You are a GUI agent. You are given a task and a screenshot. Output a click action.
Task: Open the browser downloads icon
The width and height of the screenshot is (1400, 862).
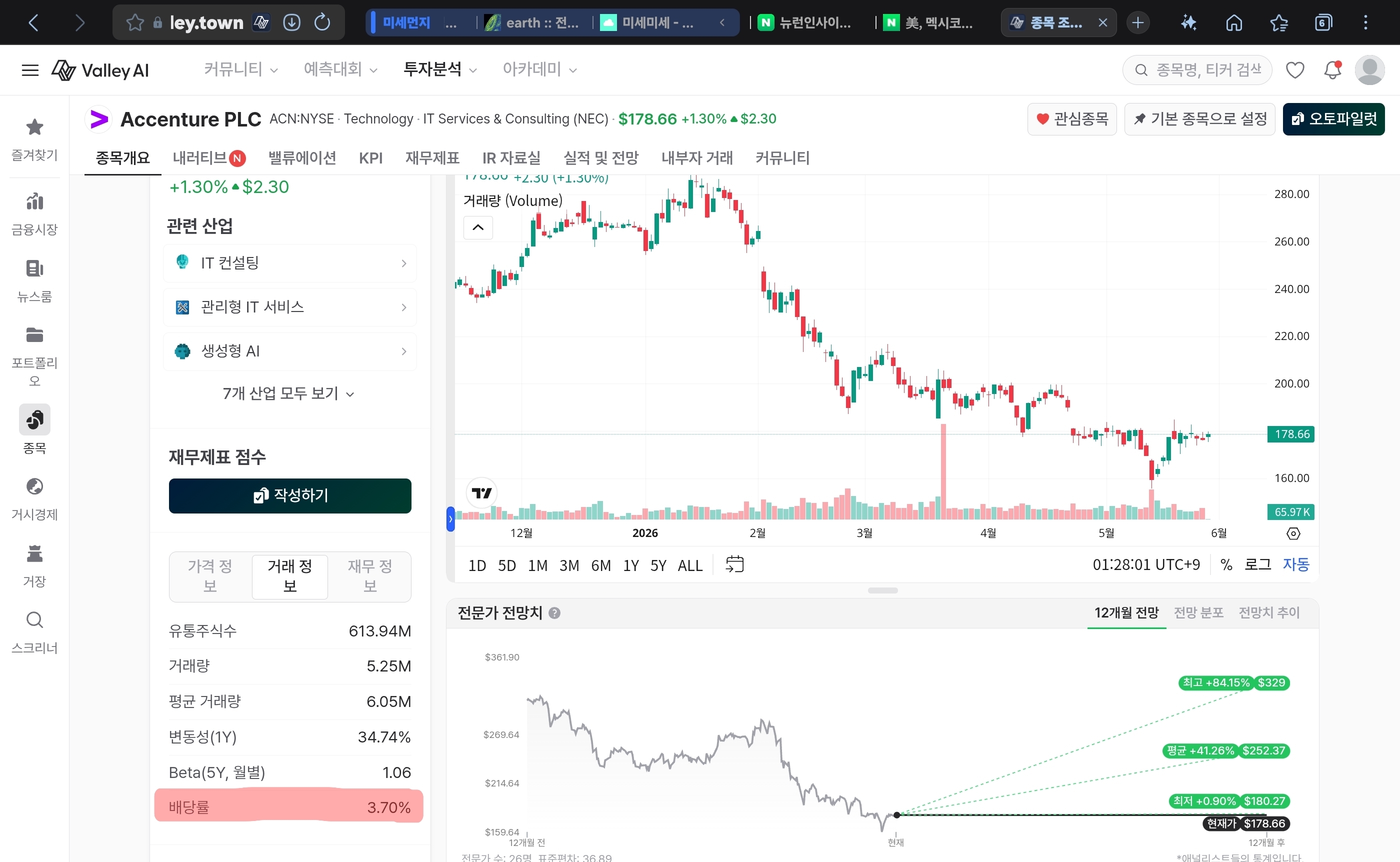click(x=292, y=23)
